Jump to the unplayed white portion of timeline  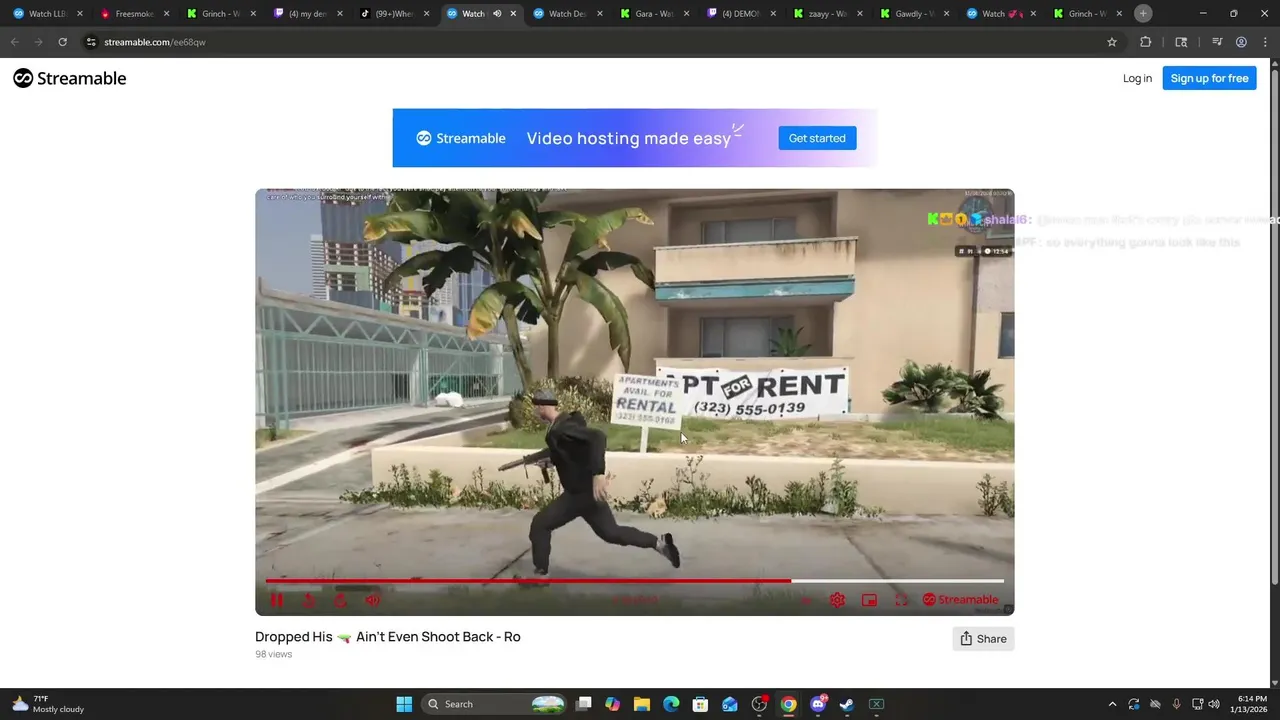tap(897, 580)
